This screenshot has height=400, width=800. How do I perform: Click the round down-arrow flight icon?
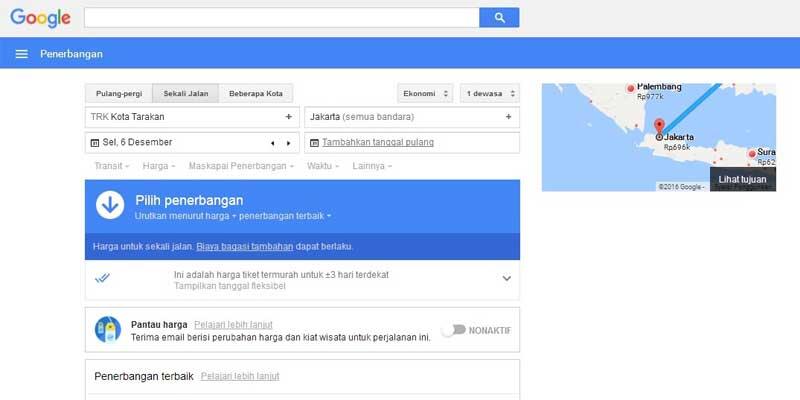click(x=110, y=205)
